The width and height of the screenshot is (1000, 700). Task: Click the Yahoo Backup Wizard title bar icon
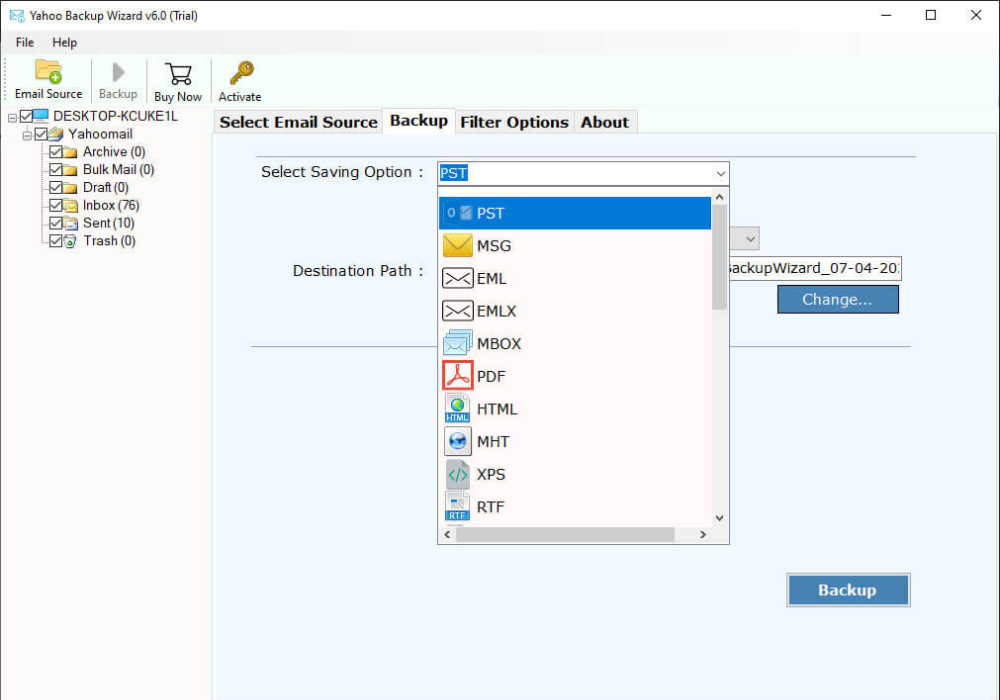click(17, 15)
